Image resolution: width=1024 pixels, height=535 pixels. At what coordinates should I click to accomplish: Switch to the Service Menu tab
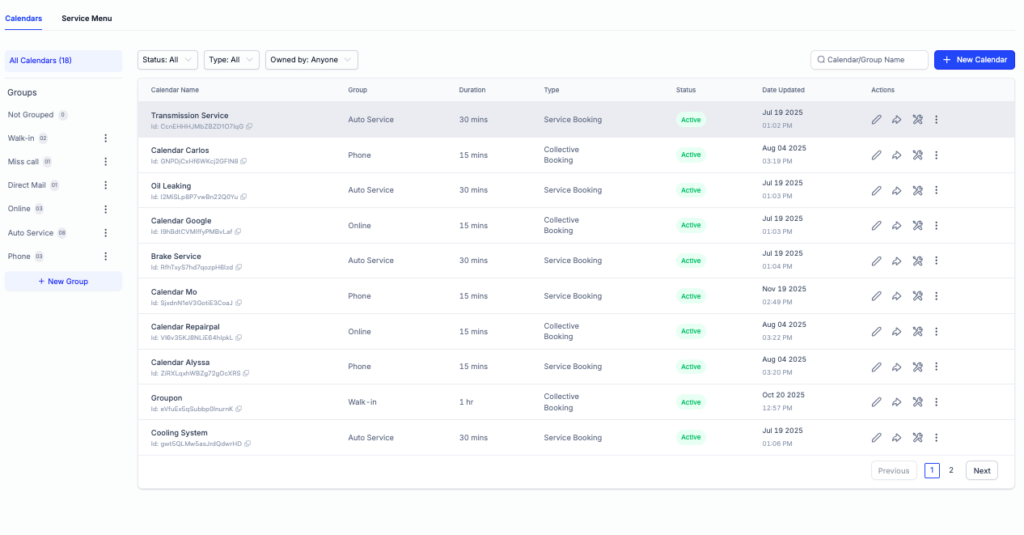(x=87, y=19)
